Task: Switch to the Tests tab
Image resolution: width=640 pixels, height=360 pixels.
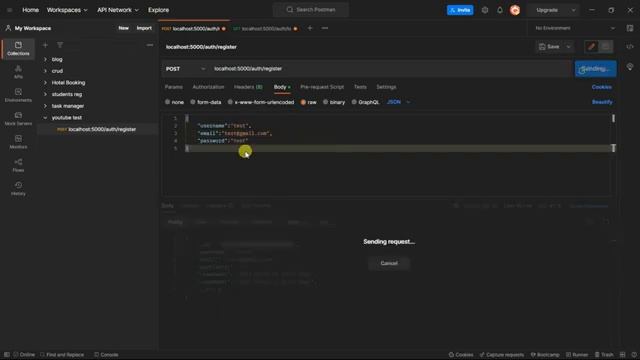Action: click(x=360, y=87)
